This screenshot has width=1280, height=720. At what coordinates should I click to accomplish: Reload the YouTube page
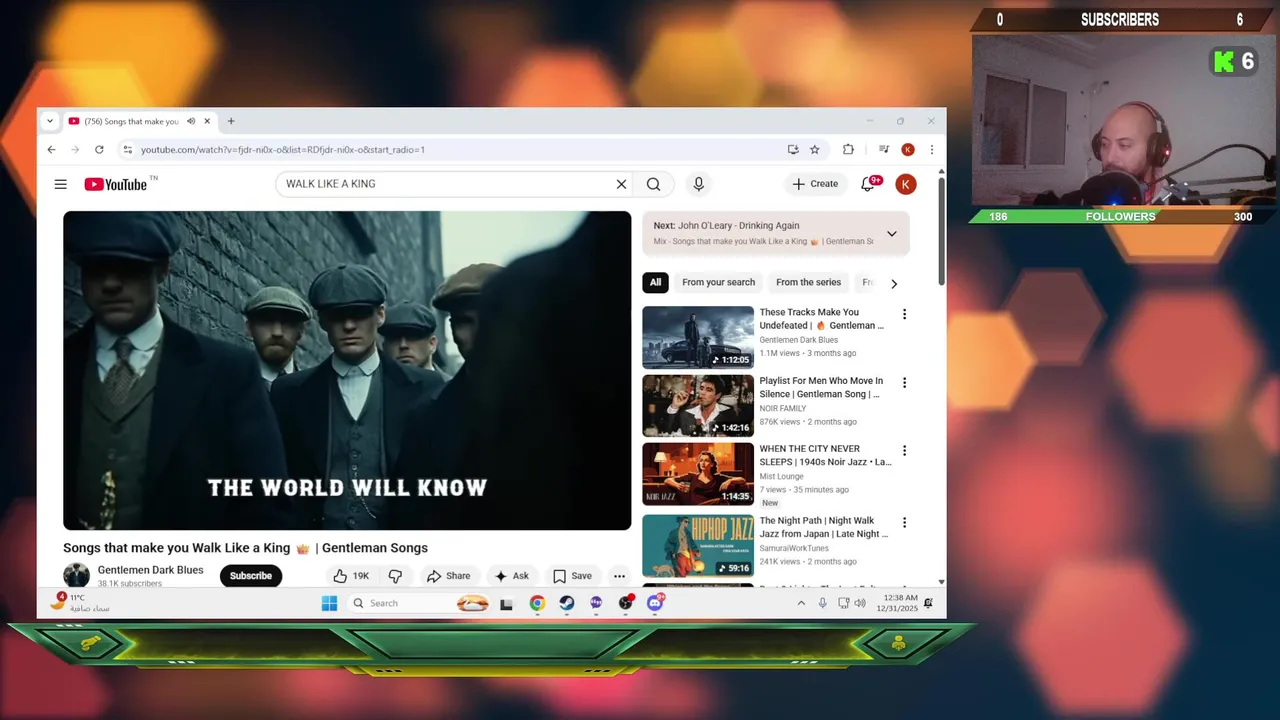(x=99, y=150)
